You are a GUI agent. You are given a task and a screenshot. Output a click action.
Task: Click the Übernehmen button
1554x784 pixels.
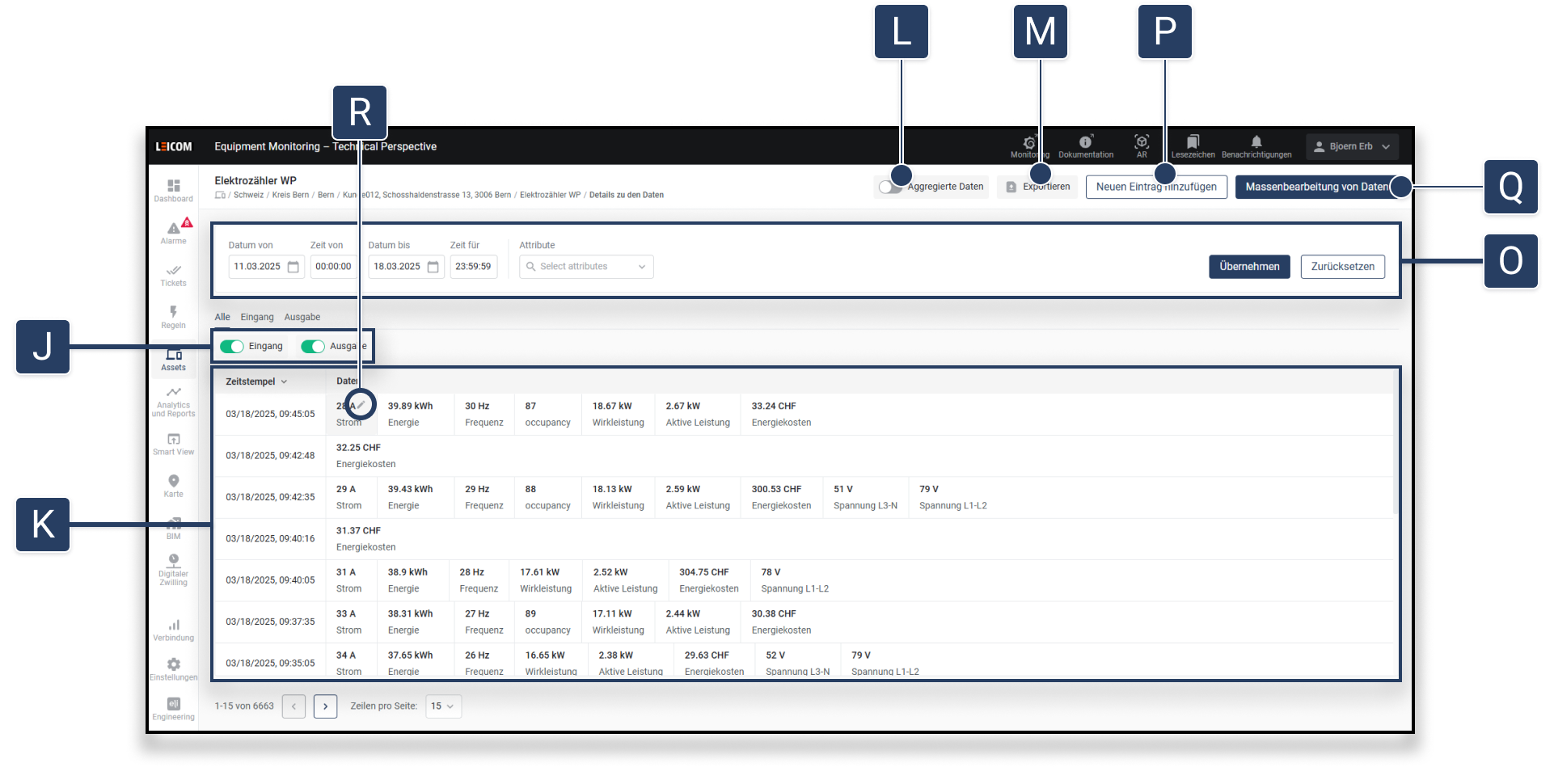click(x=1248, y=267)
